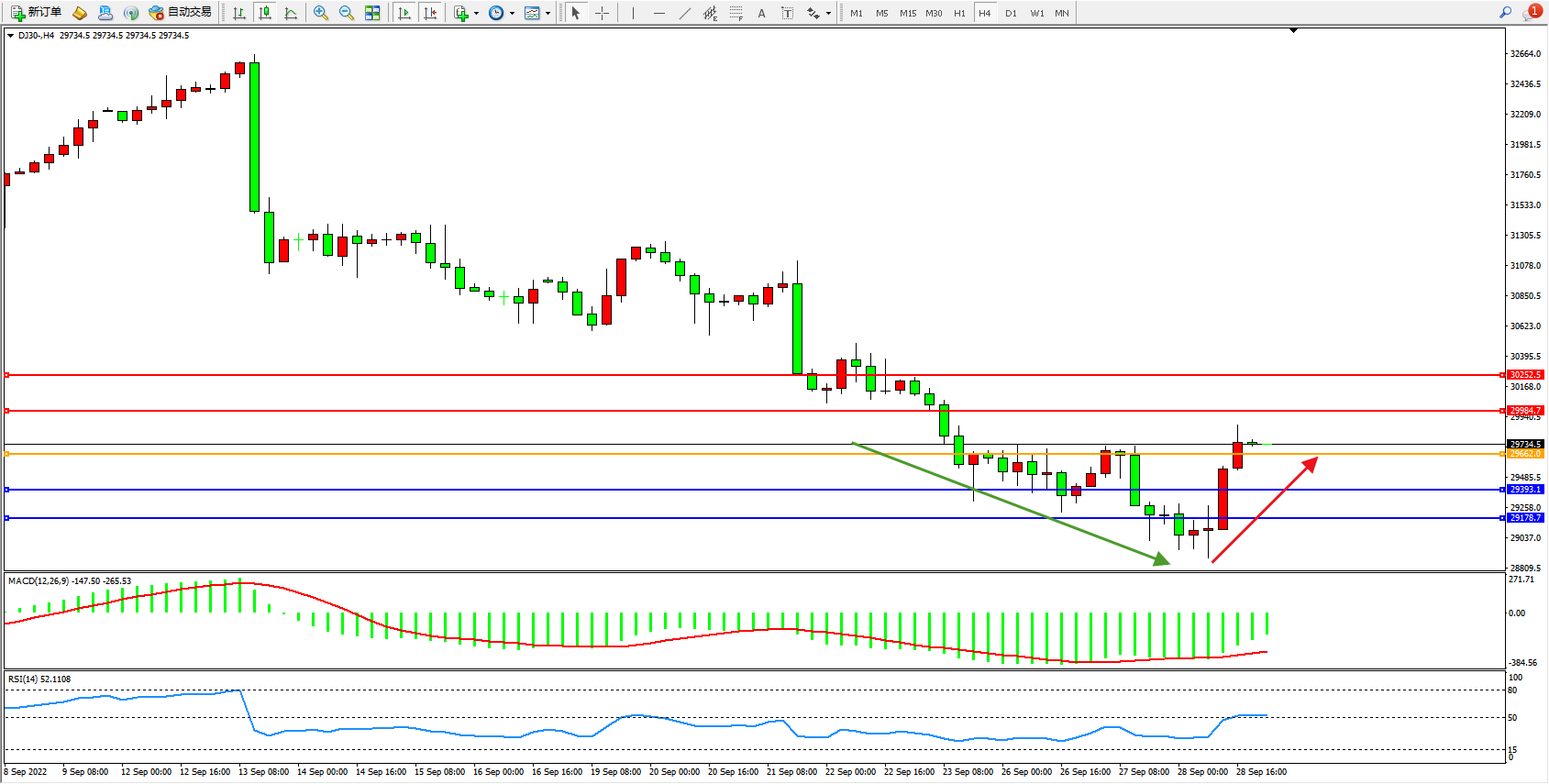Enable candlestick chart mode
The width and height of the screenshot is (1549, 784).
pos(265,13)
